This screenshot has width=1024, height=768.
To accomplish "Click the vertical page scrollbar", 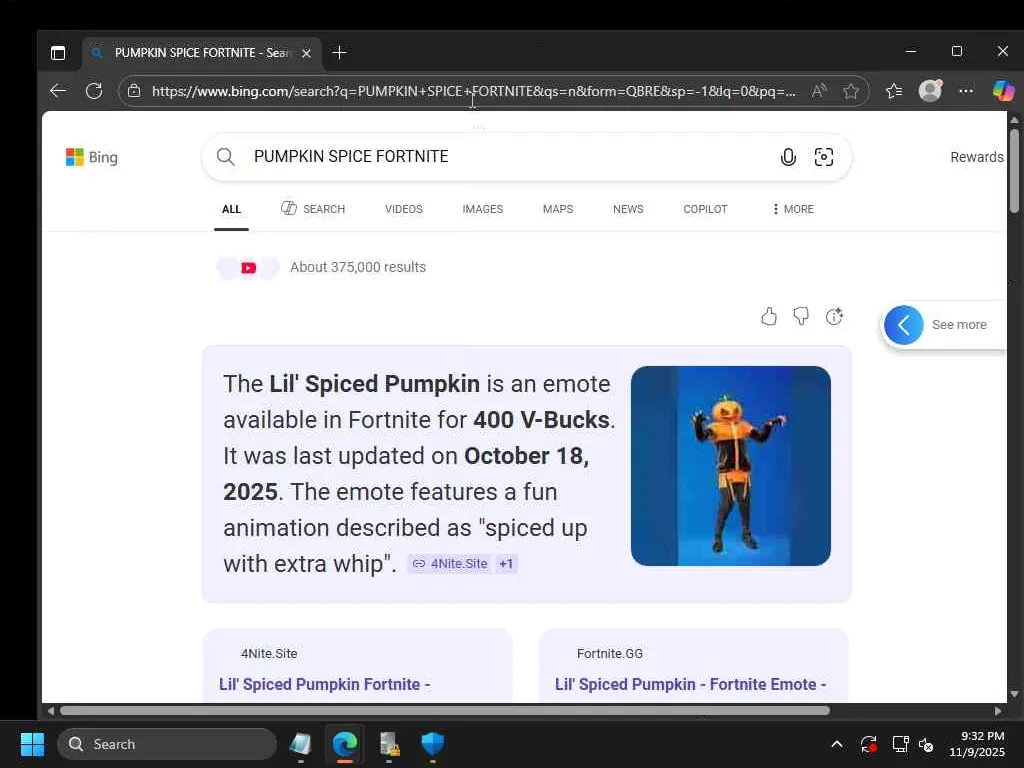I will coord(1014,171).
